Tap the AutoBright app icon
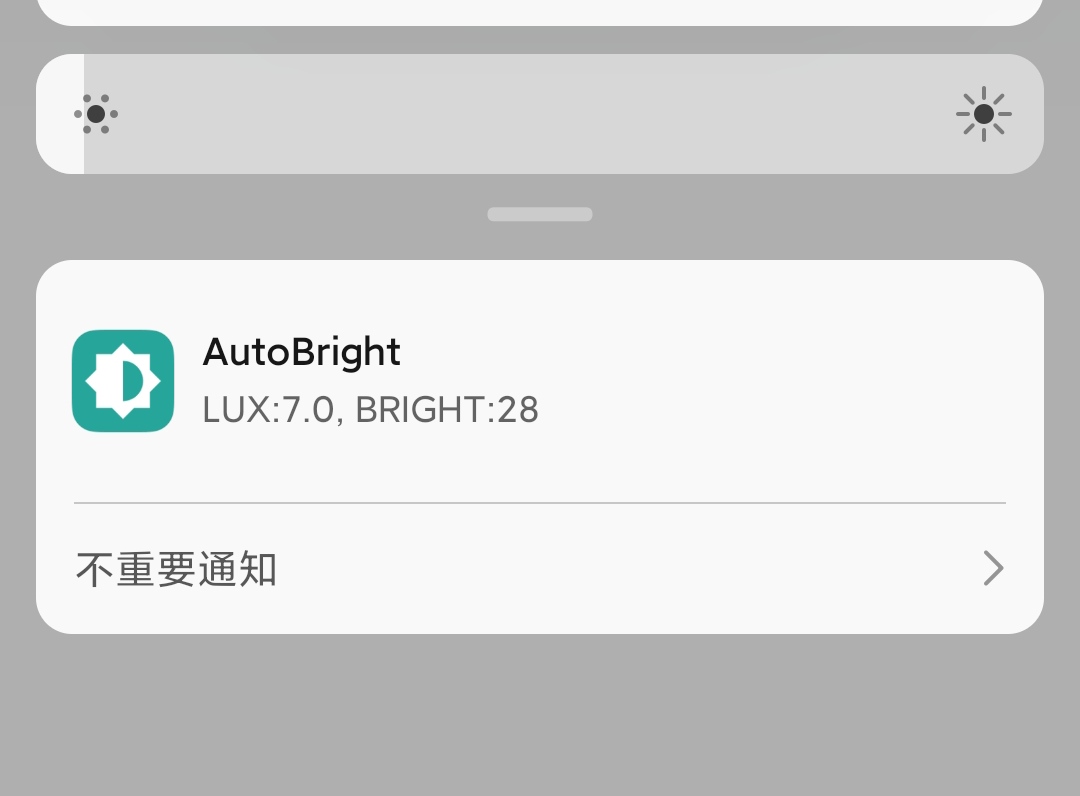Viewport: 1080px width, 796px height. point(123,381)
